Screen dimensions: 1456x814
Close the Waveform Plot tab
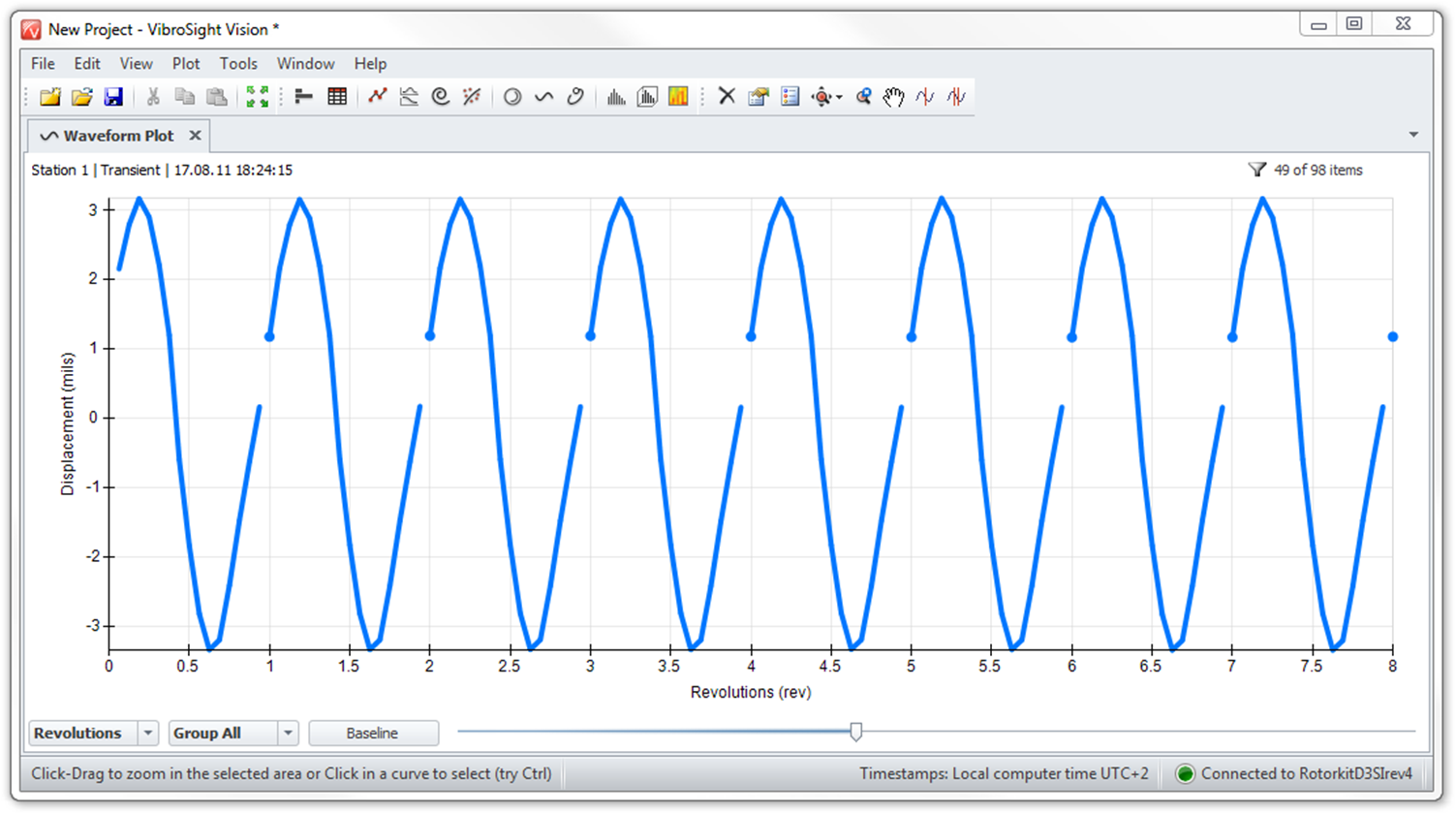[x=195, y=136]
